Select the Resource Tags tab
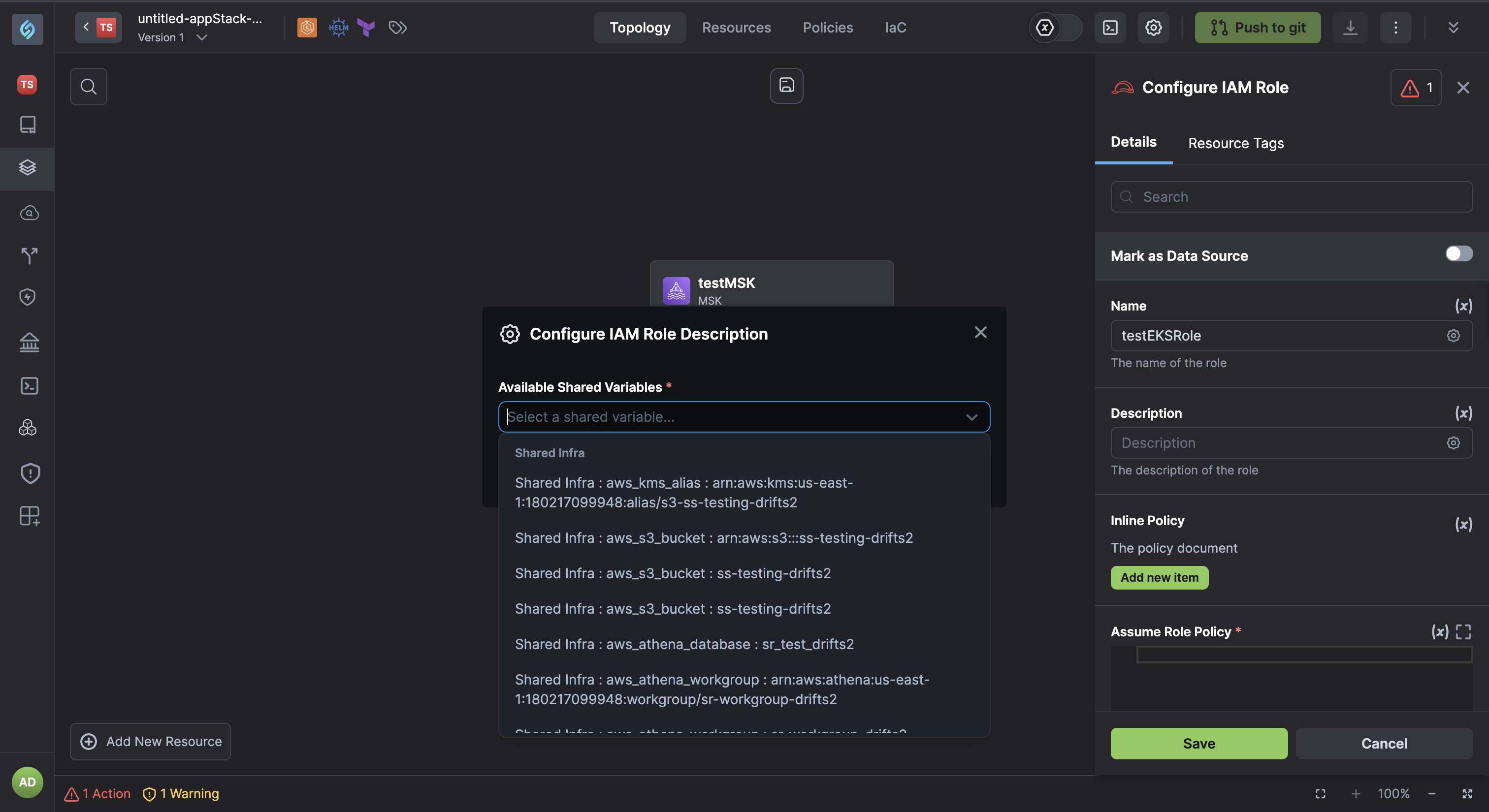 [x=1236, y=143]
